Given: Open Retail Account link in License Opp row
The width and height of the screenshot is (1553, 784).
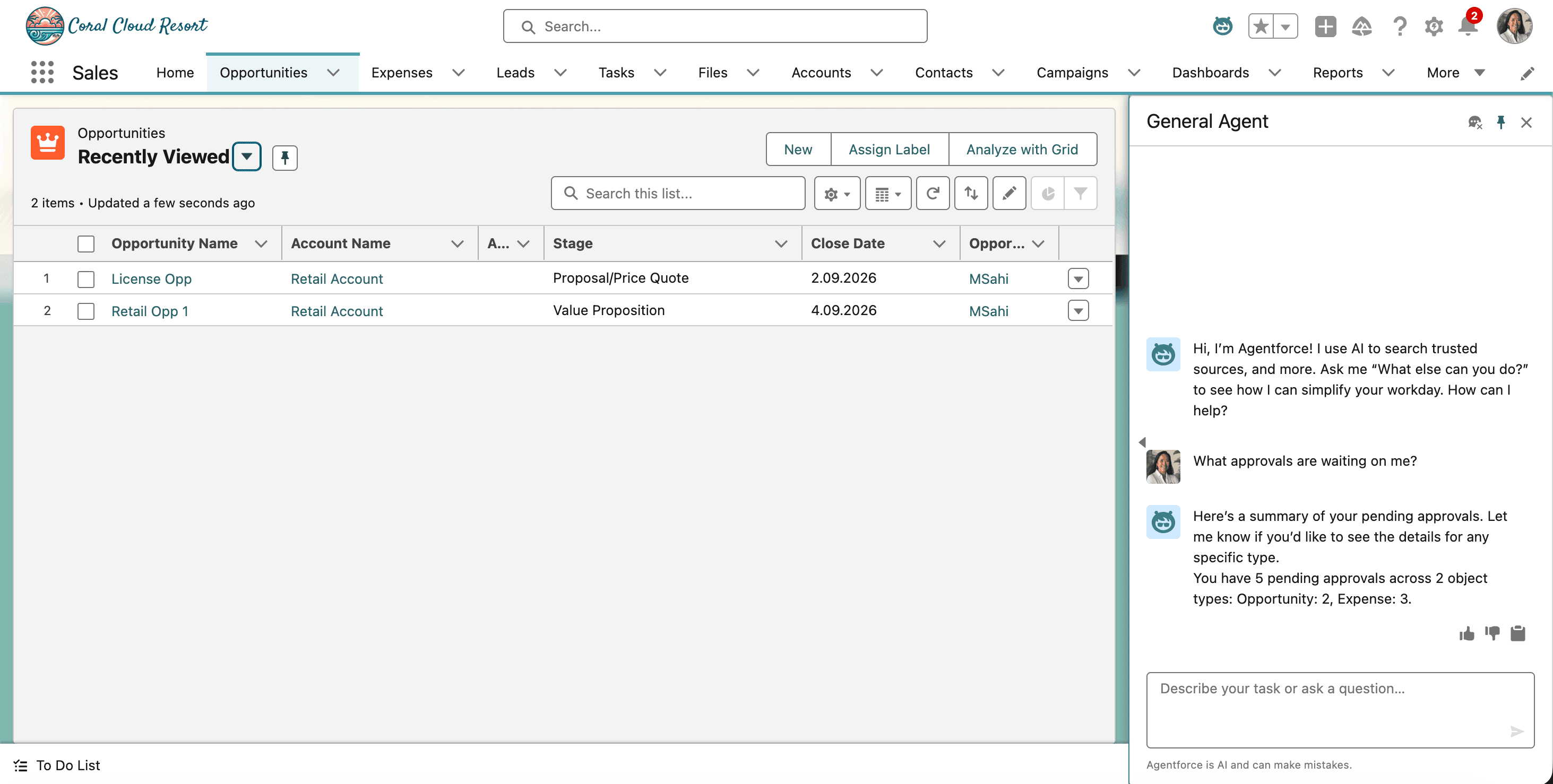Looking at the screenshot, I should point(337,278).
